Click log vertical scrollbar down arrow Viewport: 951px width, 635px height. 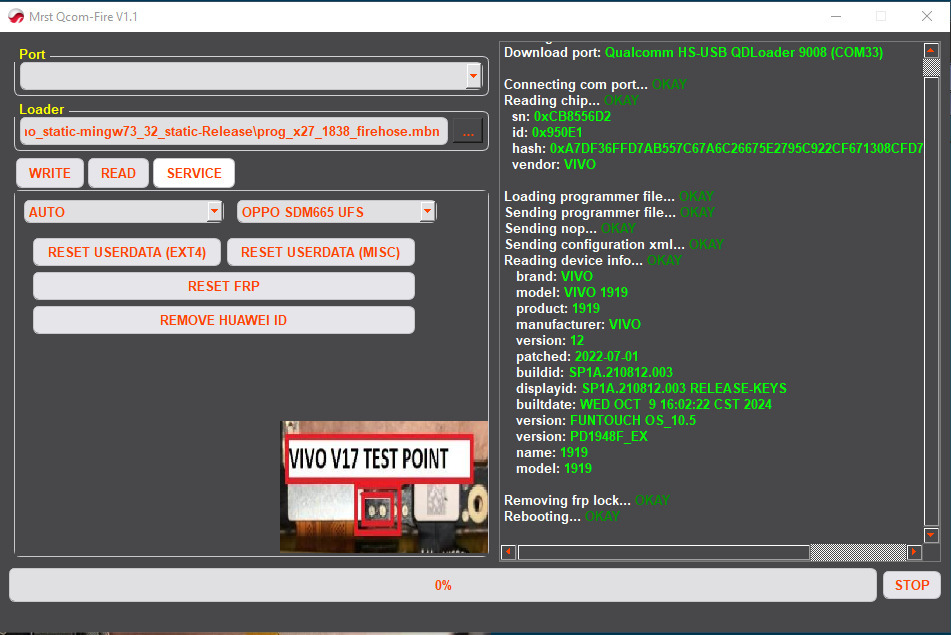(931, 535)
